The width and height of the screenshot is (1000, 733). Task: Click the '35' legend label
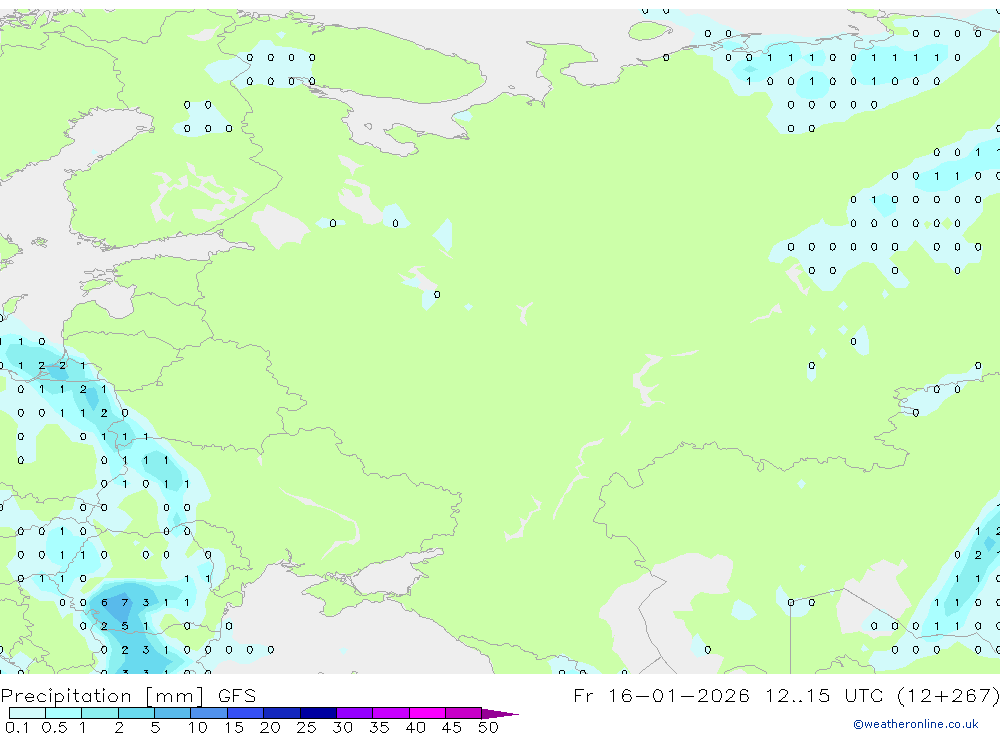pos(379,727)
